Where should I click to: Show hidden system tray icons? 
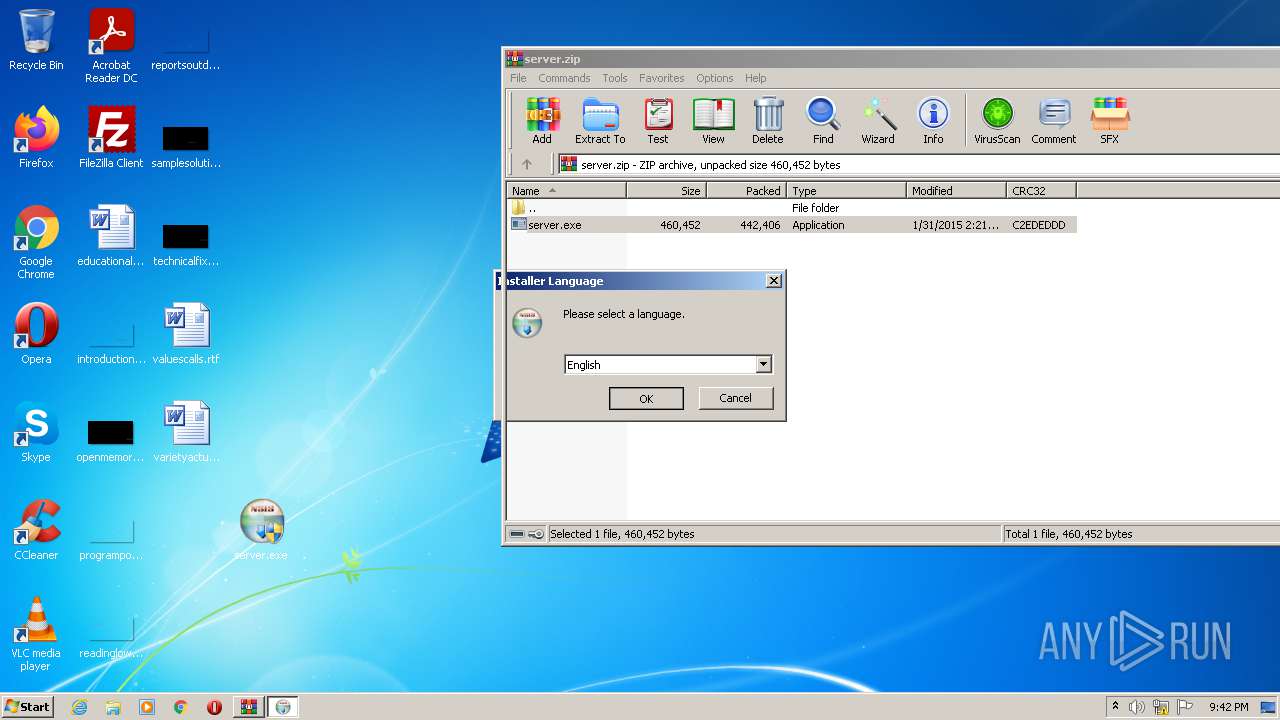(1116, 707)
